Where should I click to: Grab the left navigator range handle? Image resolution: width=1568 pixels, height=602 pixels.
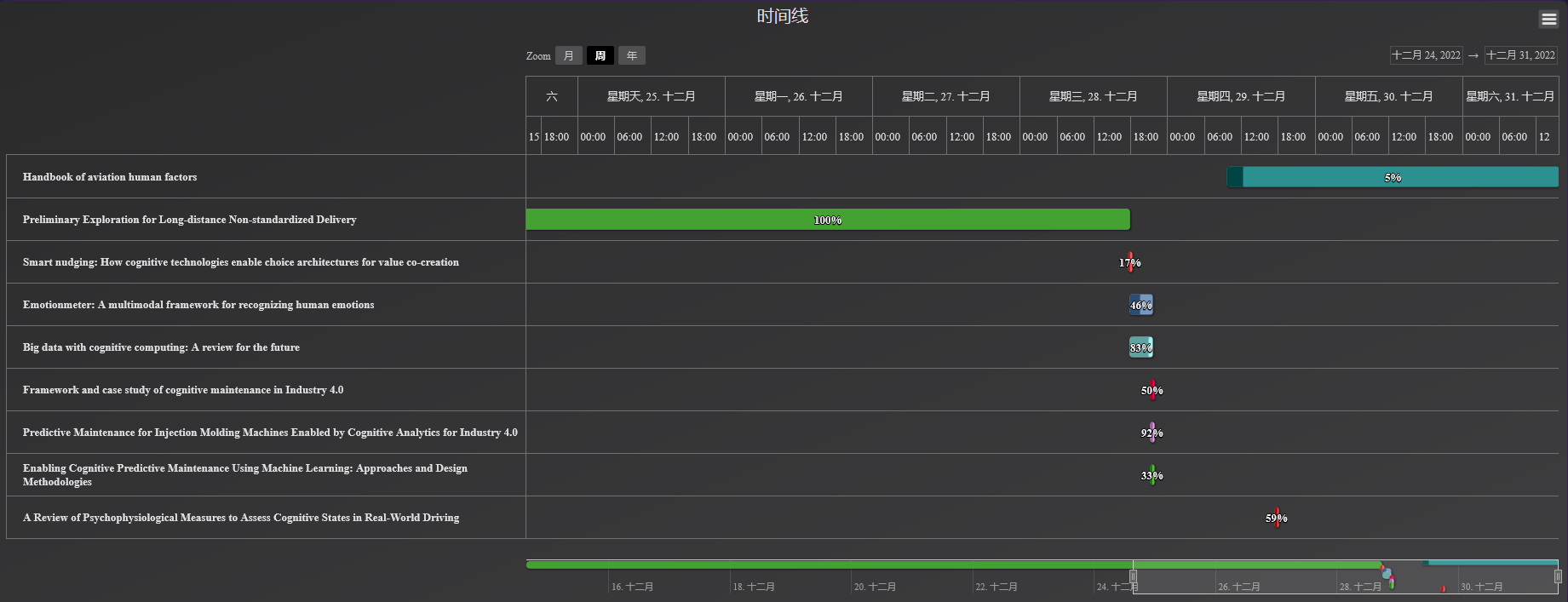pos(1133,576)
